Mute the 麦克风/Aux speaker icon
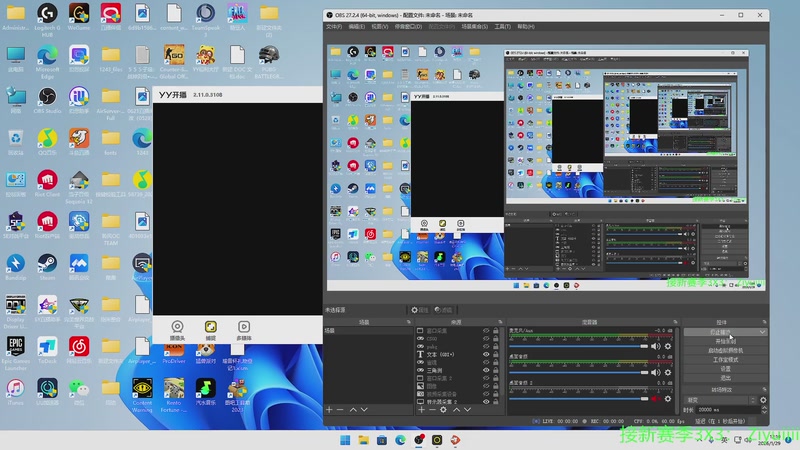The image size is (800, 450). tap(656, 346)
